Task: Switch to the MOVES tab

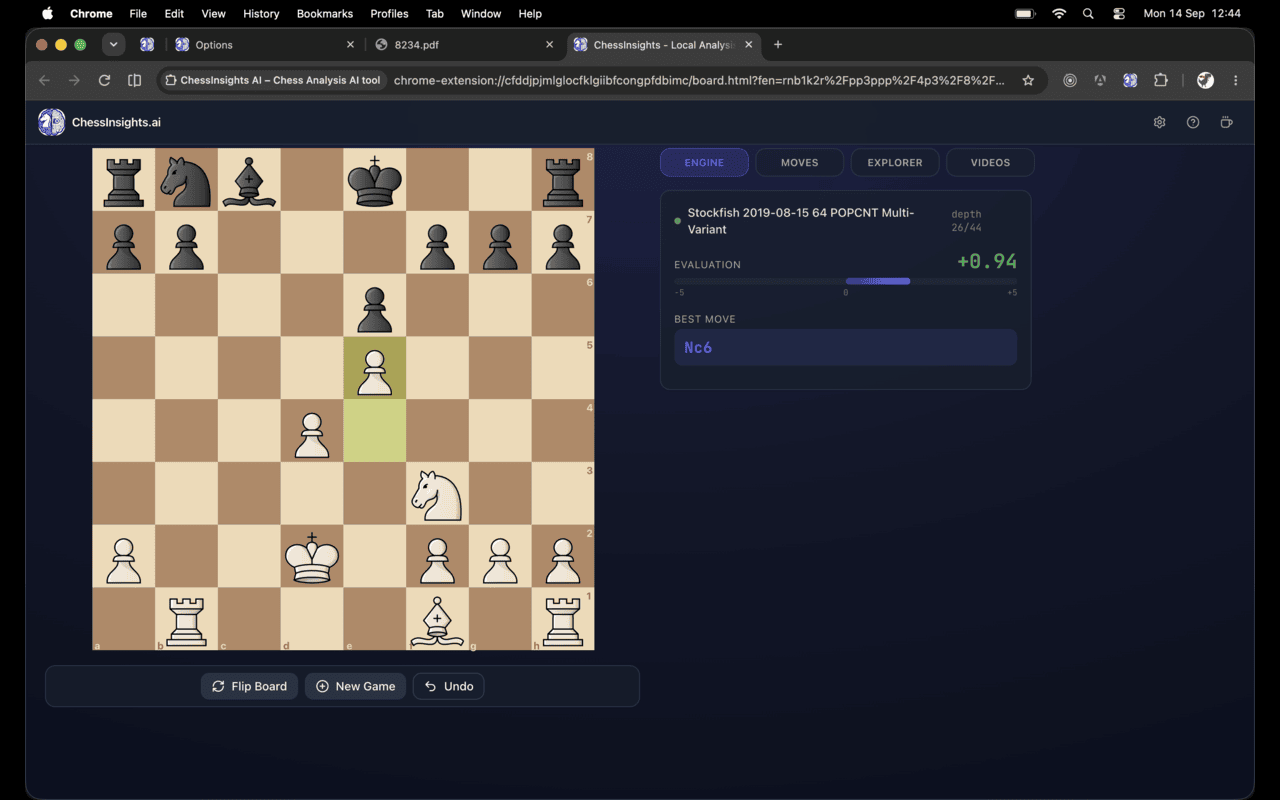Action: (x=799, y=162)
